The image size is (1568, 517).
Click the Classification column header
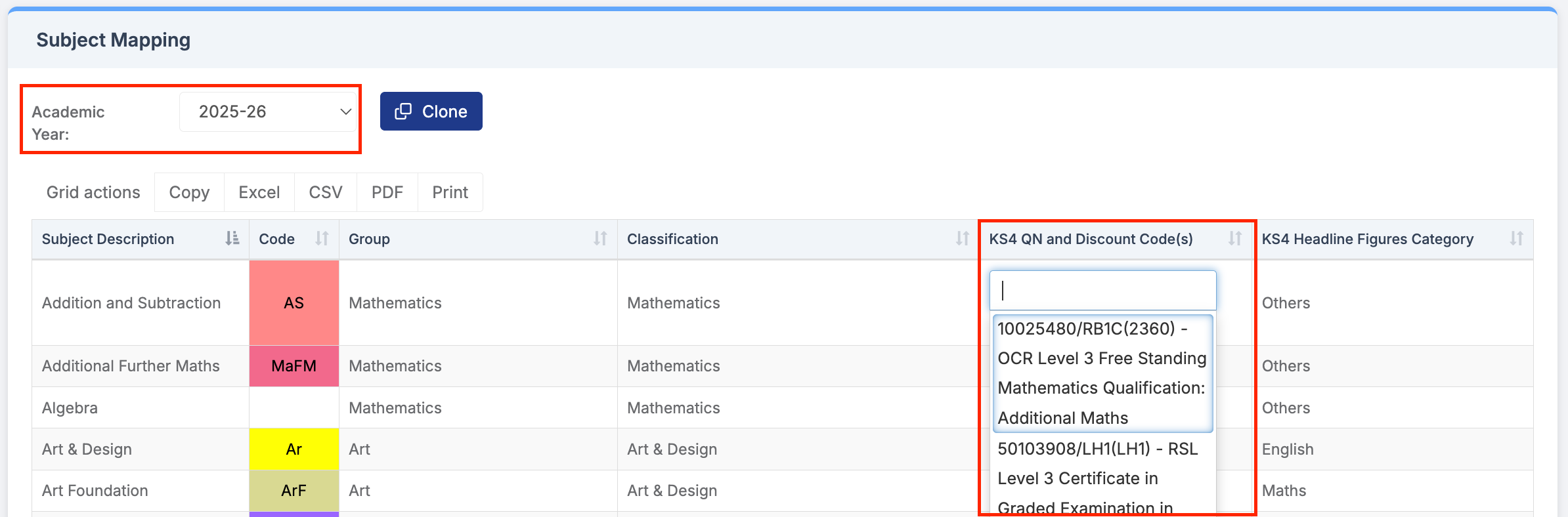(798, 239)
